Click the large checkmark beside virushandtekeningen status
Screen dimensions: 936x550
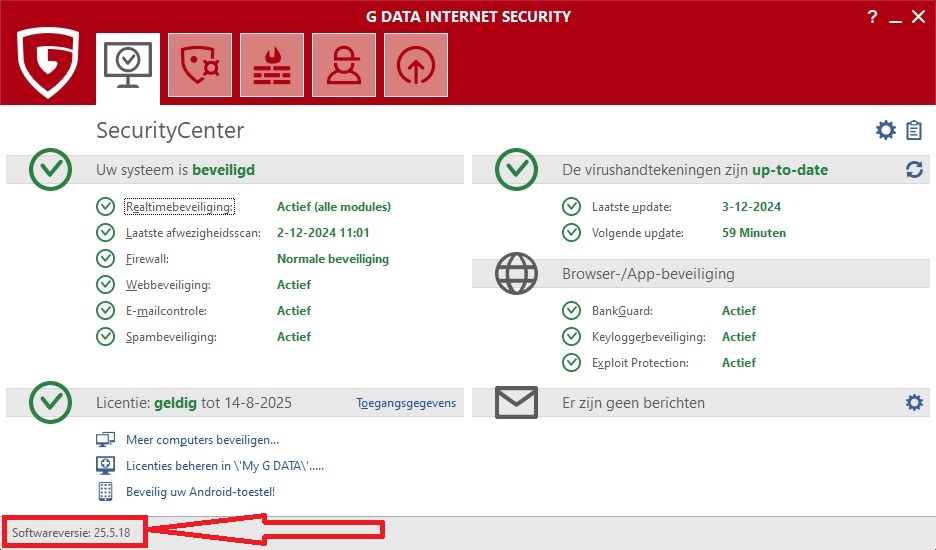[516, 170]
